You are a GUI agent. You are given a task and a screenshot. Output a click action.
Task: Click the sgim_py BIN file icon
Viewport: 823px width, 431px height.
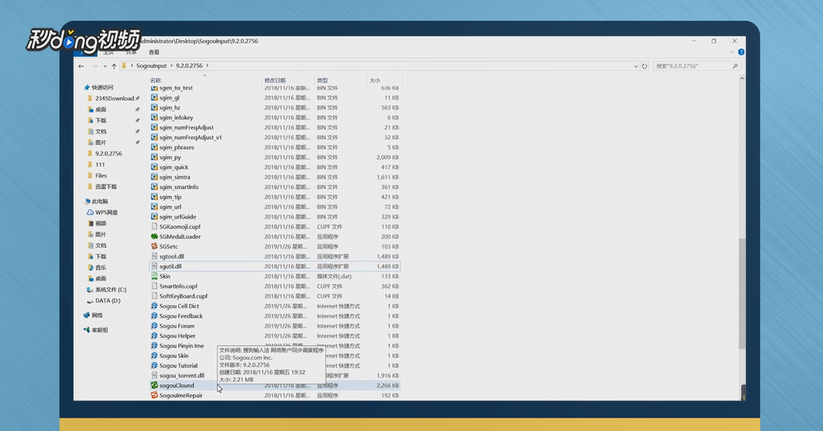154,157
